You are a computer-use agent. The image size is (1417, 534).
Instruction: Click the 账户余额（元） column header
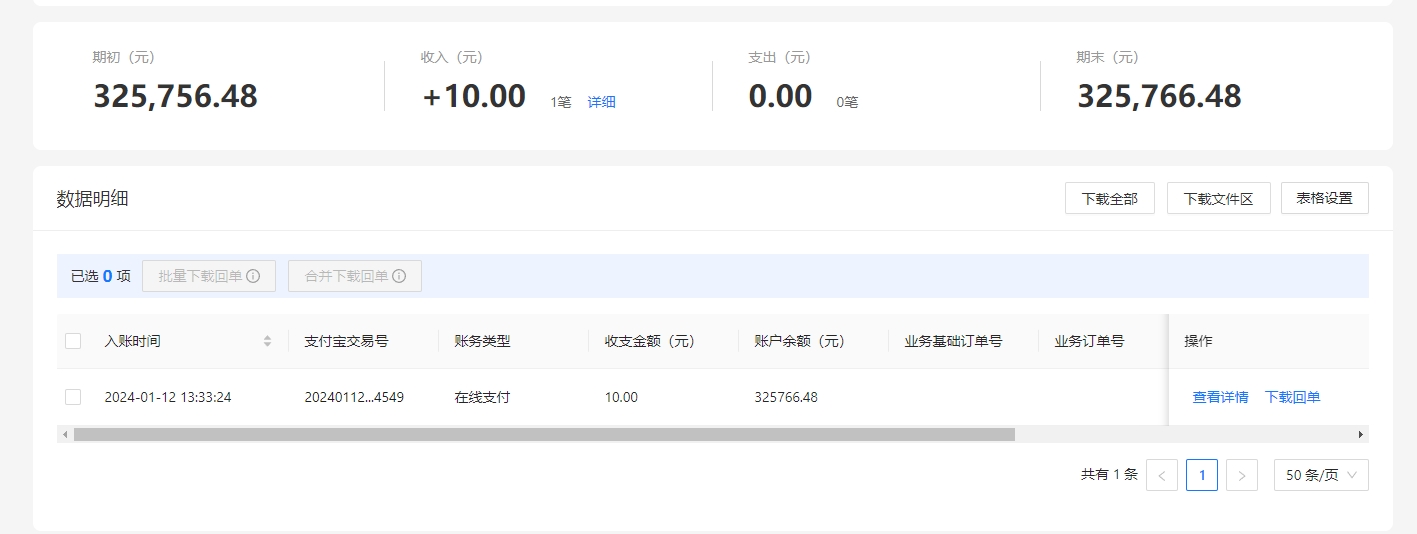click(800, 341)
